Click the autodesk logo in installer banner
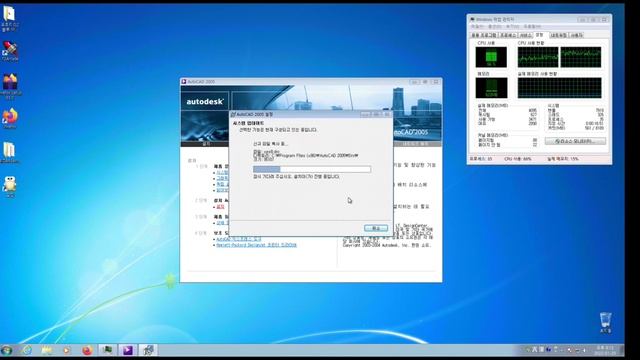This screenshot has width=640, height=360. (x=205, y=102)
